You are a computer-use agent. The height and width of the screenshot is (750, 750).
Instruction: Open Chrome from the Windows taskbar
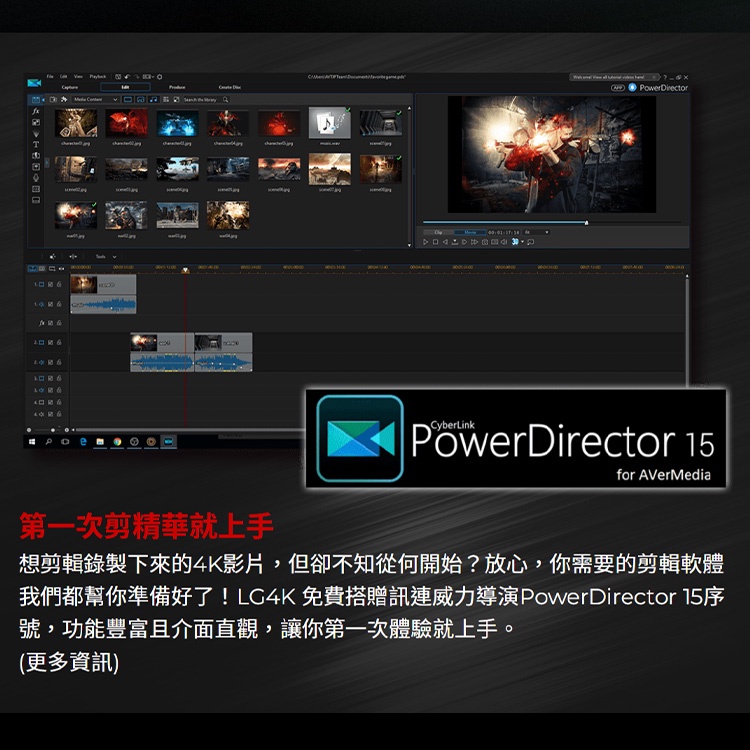[x=118, y=440]
